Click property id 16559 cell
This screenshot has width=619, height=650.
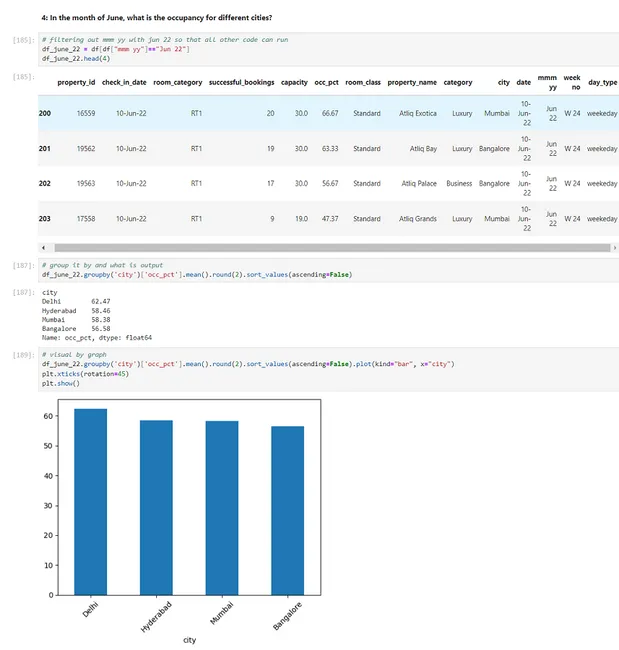pos(86,113)
